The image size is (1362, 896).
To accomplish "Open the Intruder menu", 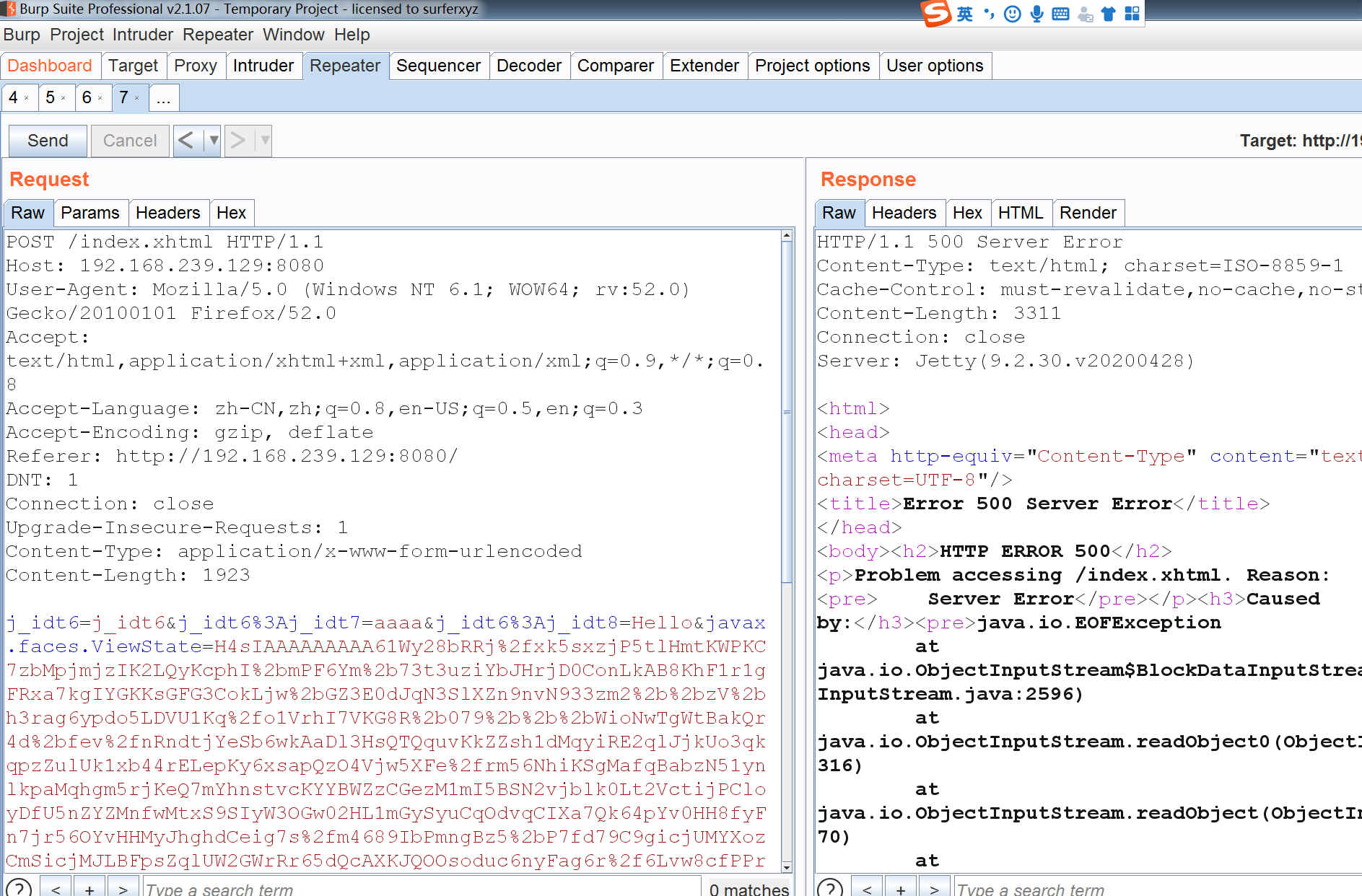I will (x=143, y=35).
